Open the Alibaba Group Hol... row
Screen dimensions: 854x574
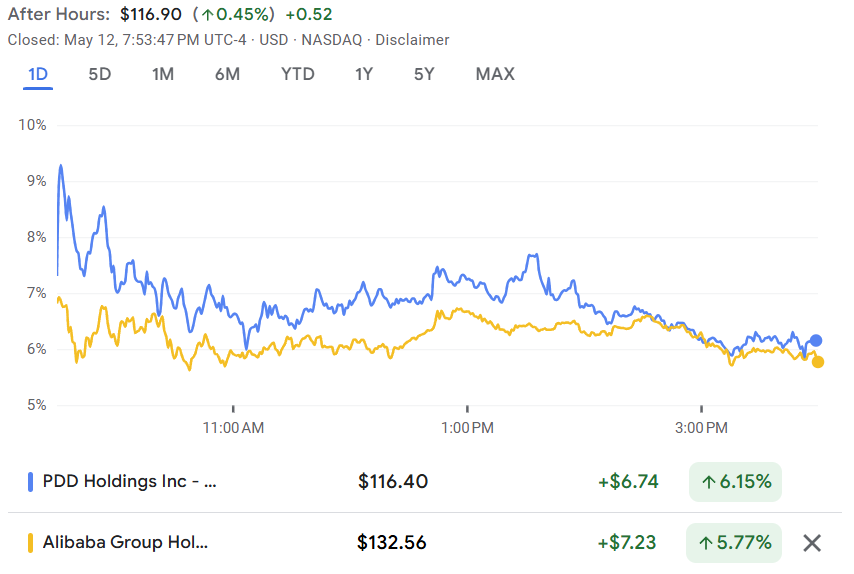tap(425, 543)
